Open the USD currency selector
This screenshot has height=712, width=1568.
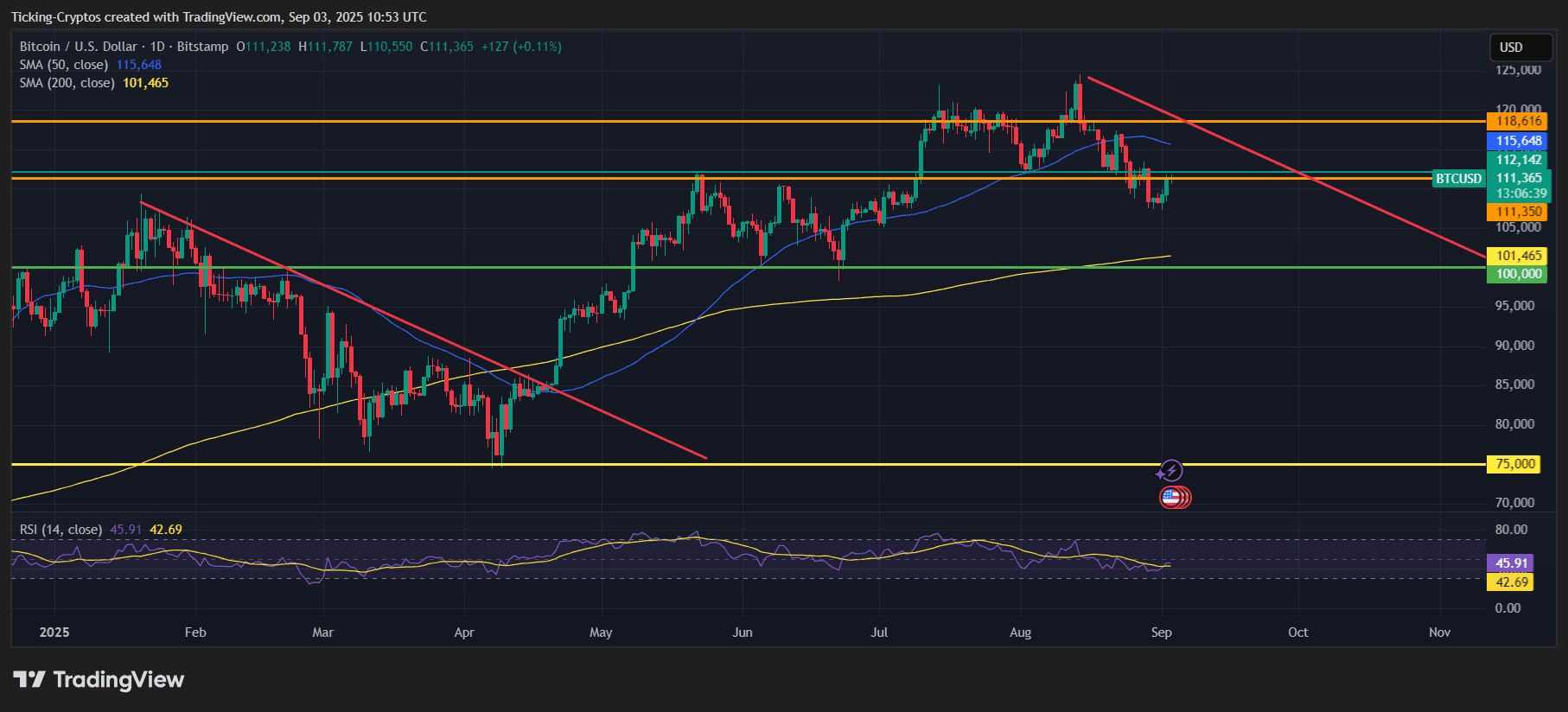(1521, 48)
